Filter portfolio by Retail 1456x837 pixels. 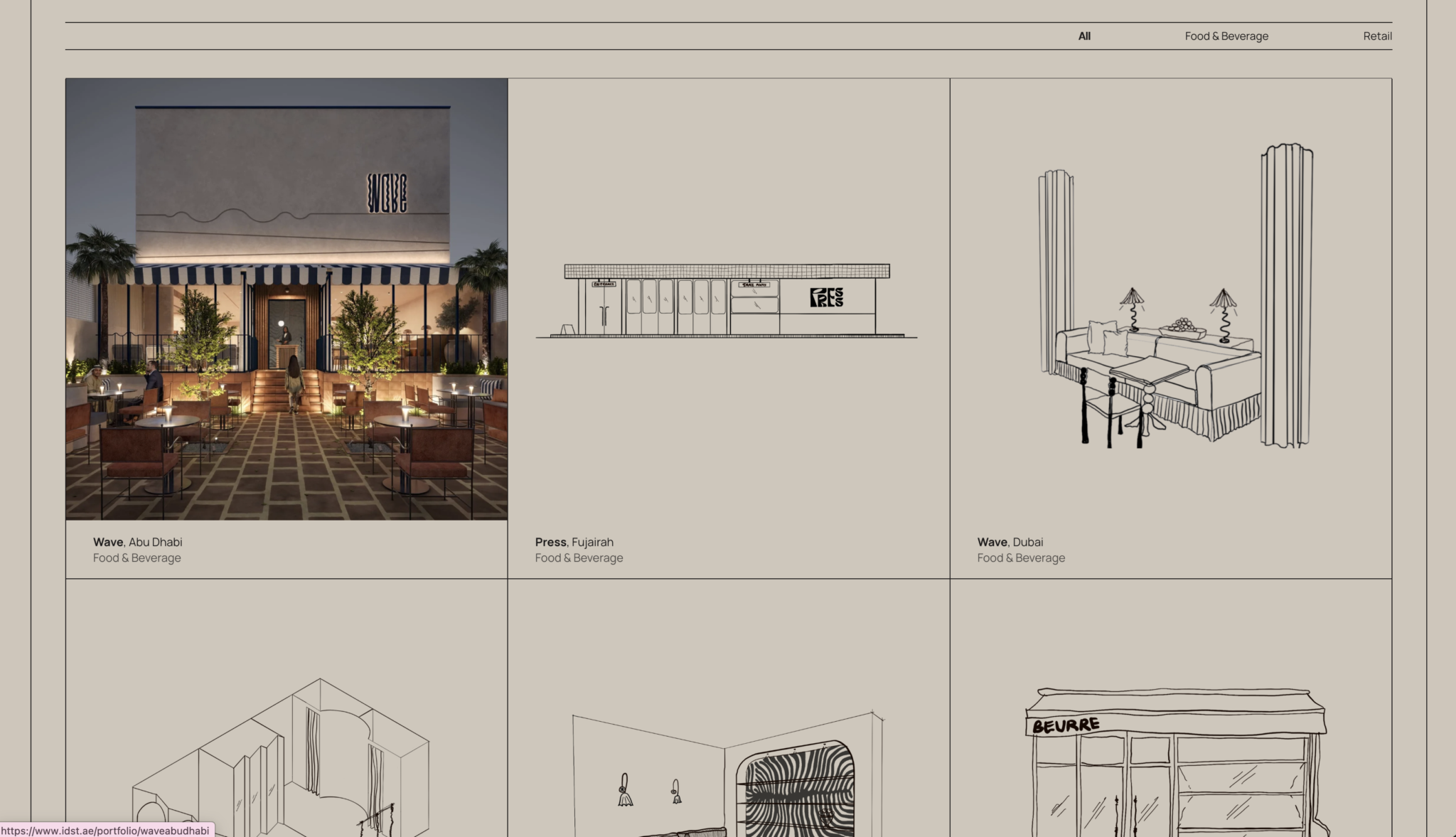[1377, 36]
